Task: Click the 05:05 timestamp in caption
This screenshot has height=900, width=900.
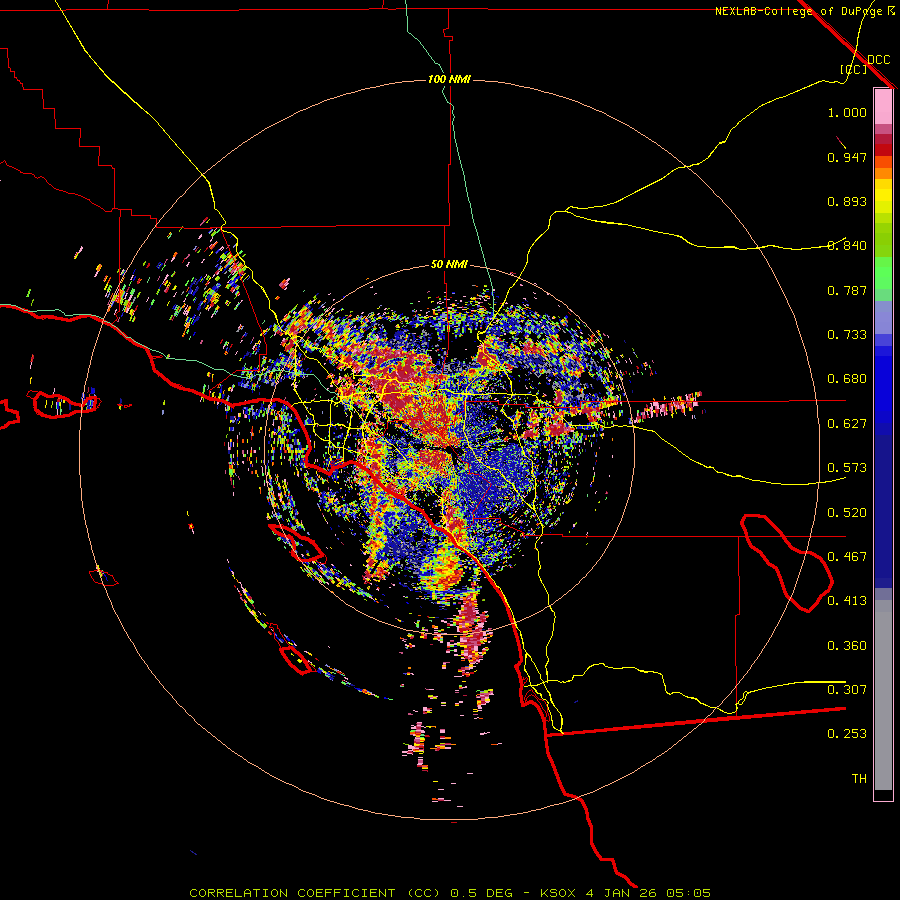Action: 688,893
